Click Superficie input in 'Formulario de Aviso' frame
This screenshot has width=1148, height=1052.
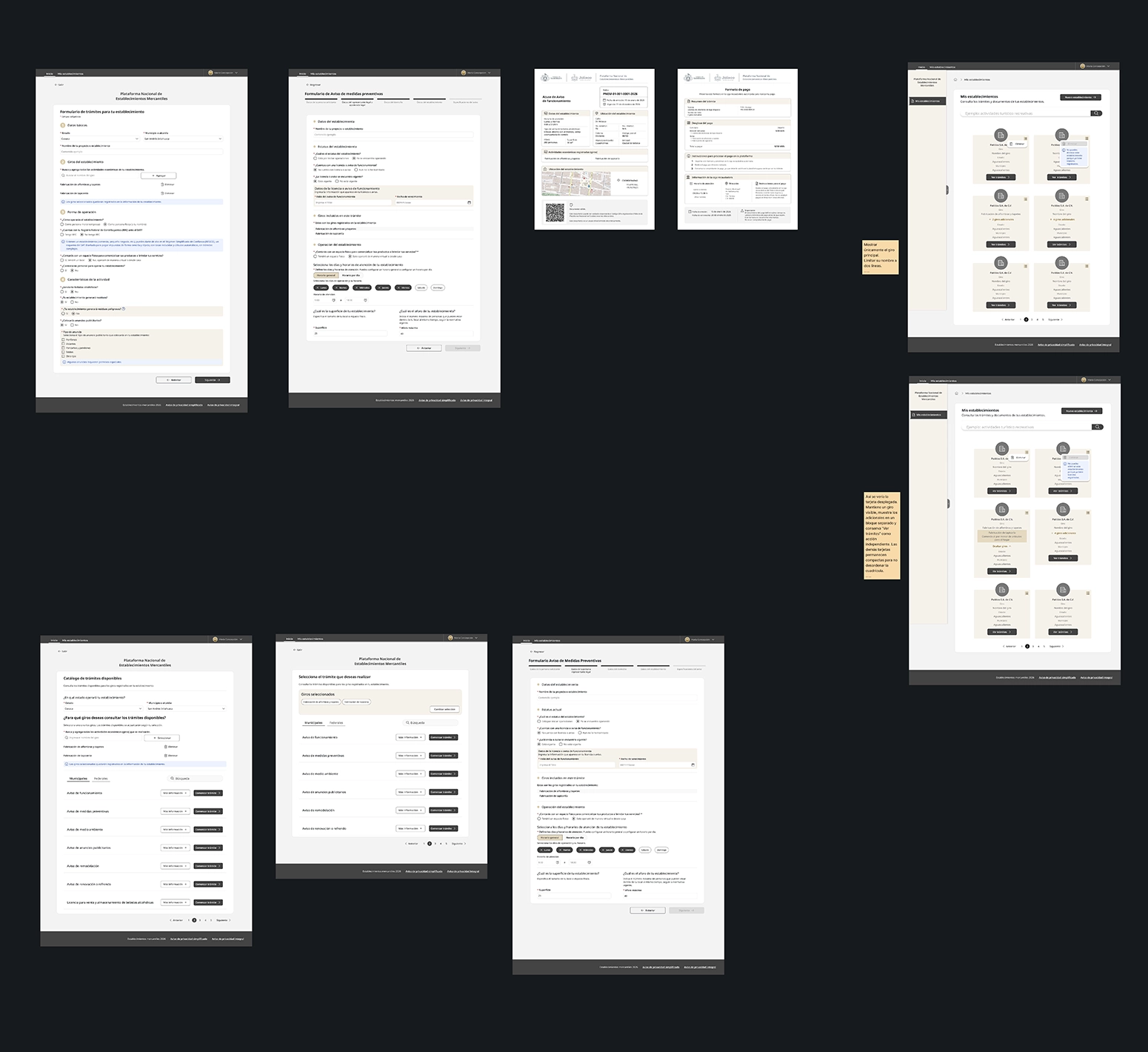pyautogui.click(x=350, y=333)
